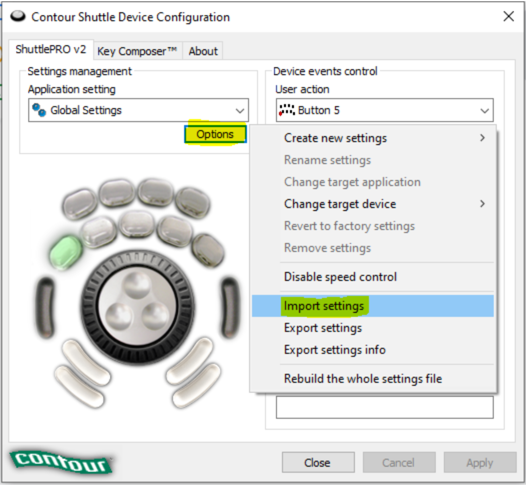526x486 pixels.
Task: Switch to the About tab
Action: (203, 51)
